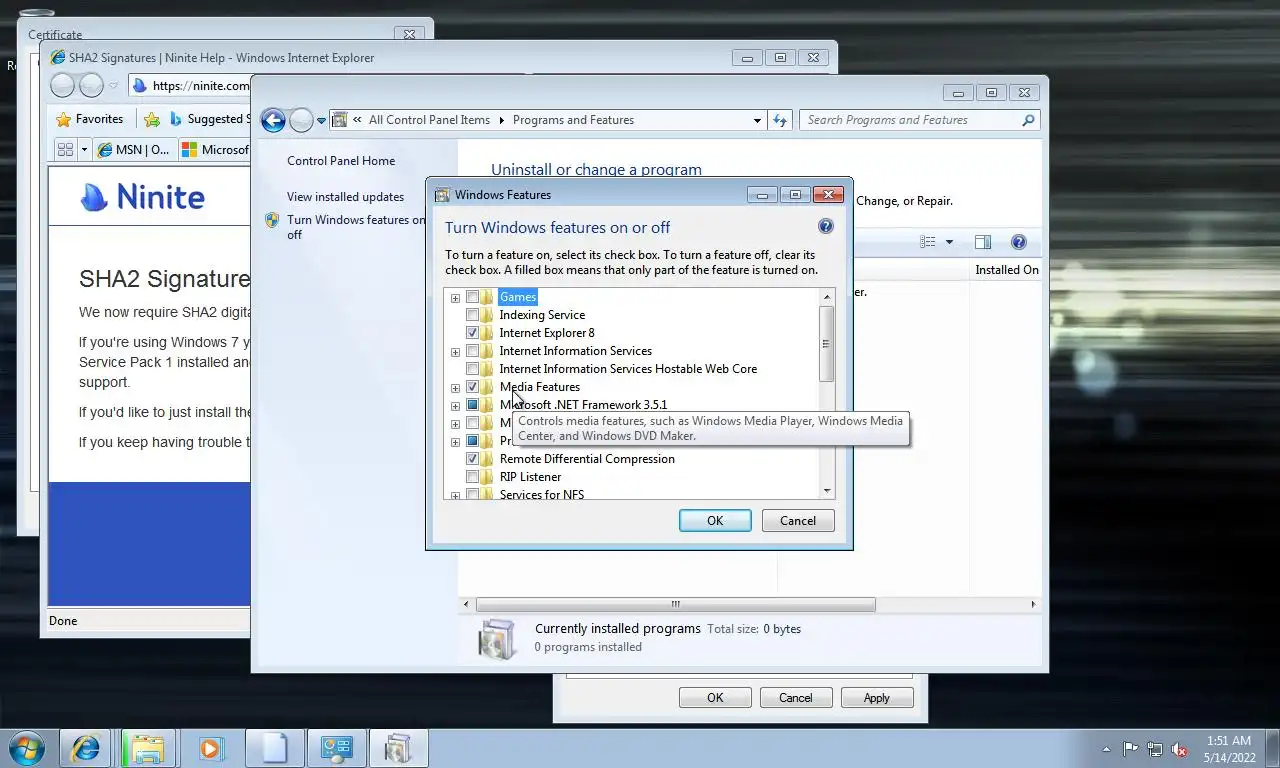Image resolution: width=1280 pixels, height=768 pixels.
Task: Click the Action Center flag in system tray
Action: pyautogui.click(x=1130, y=749)
